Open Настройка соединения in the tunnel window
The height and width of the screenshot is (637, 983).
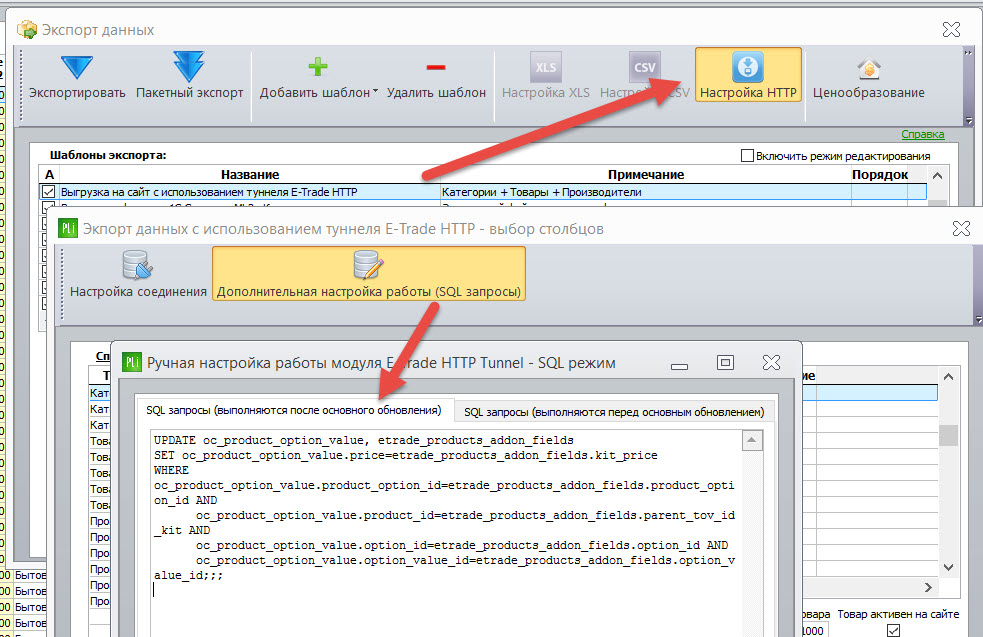[x=138, y=274]
